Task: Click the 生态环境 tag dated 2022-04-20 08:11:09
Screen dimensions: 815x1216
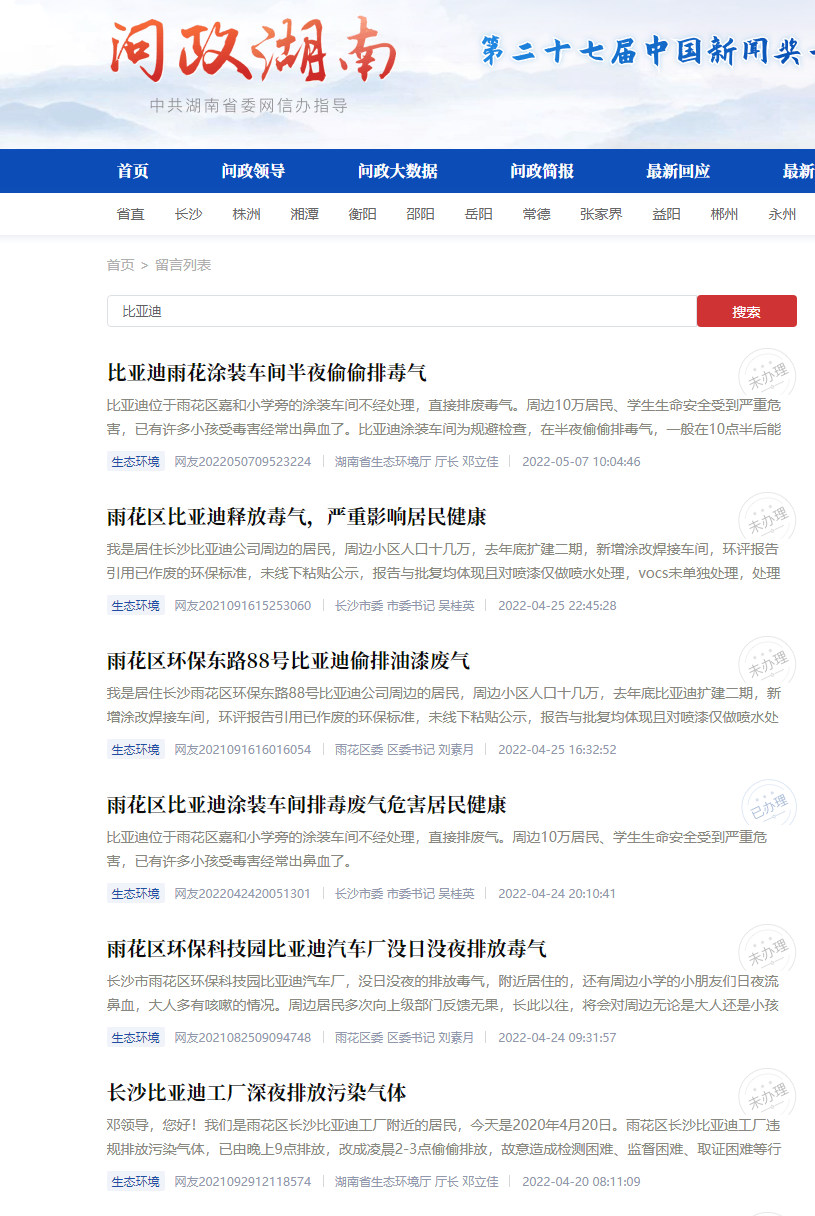Action: [135, 1182]
